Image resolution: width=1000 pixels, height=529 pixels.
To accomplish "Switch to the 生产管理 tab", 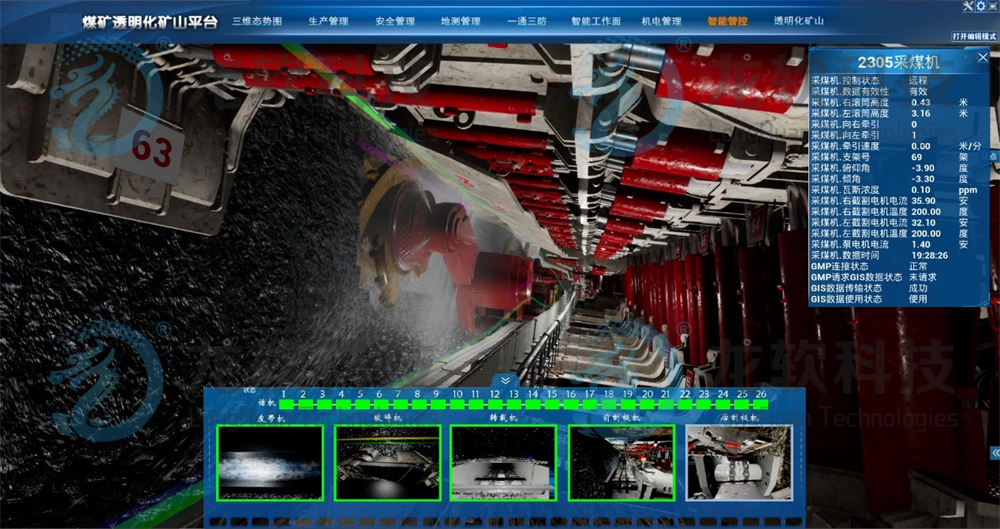I will coord(328,21).
